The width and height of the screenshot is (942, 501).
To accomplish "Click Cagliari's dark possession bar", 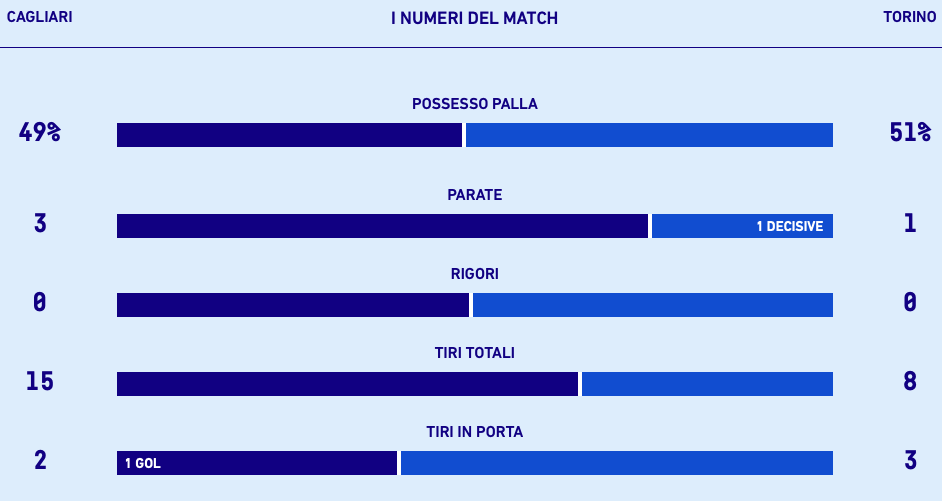I will (x=289, y=135).
